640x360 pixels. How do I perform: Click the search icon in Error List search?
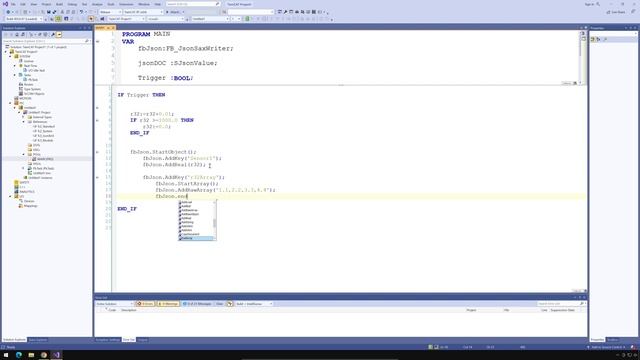[x=582, y=304]
